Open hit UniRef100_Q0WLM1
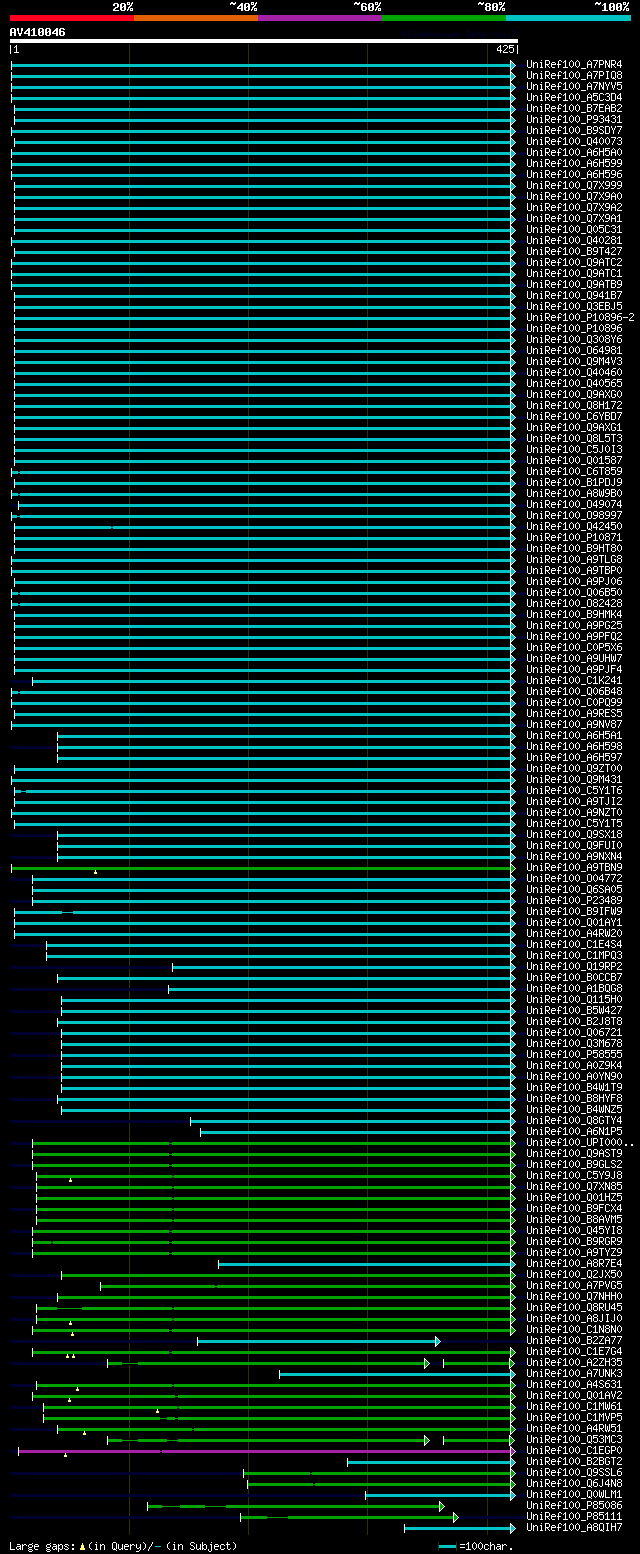Screen dimensions: 640x1554 pos(574,1495)
